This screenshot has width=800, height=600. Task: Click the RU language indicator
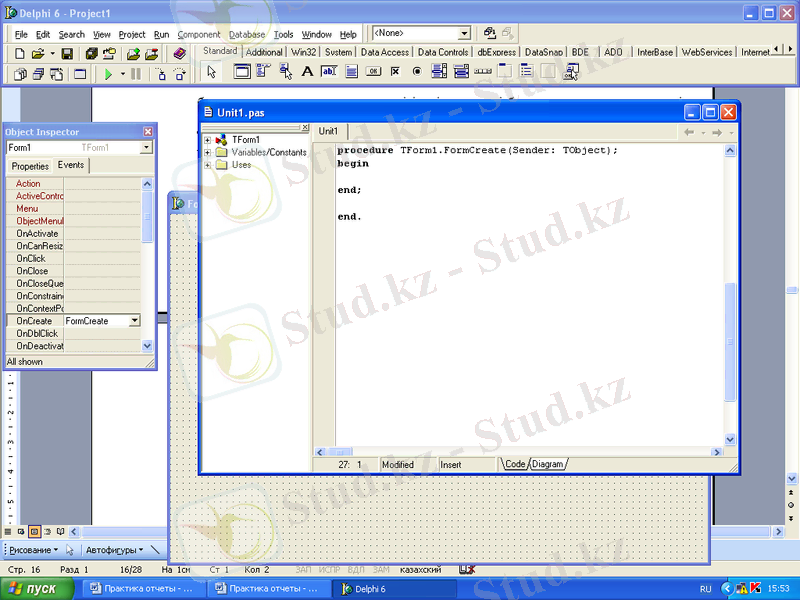pyautogui.click(x=706, y=589)
